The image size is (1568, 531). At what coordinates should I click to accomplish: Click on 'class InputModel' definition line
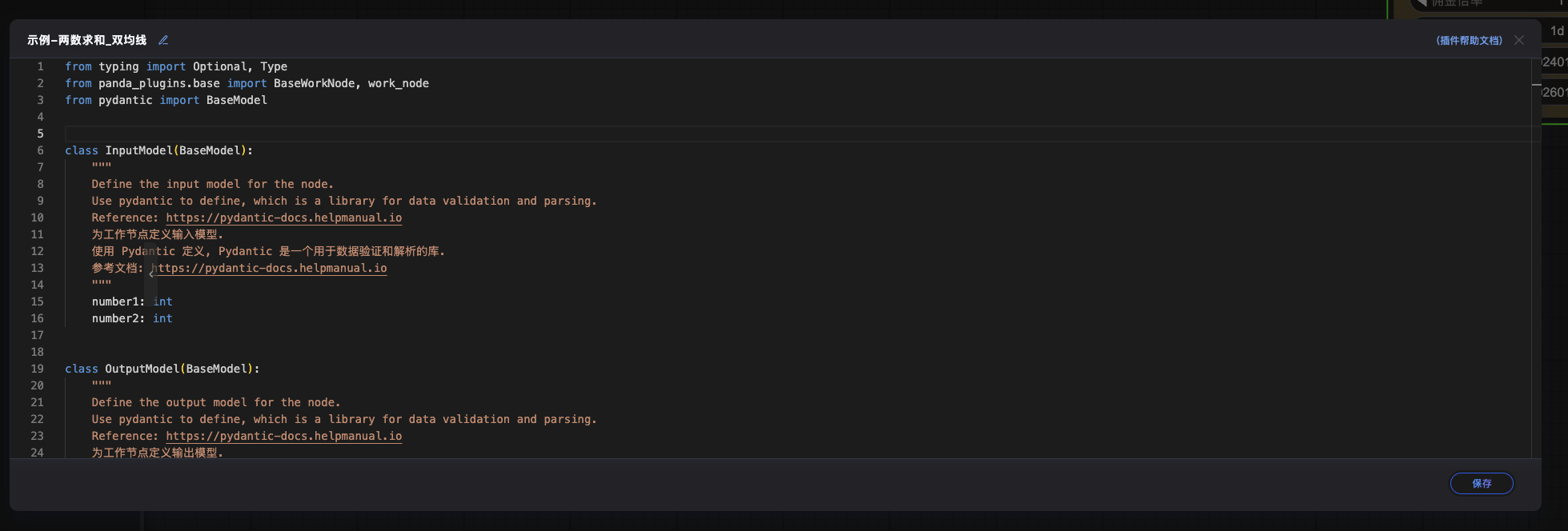(x=158, y=150)
